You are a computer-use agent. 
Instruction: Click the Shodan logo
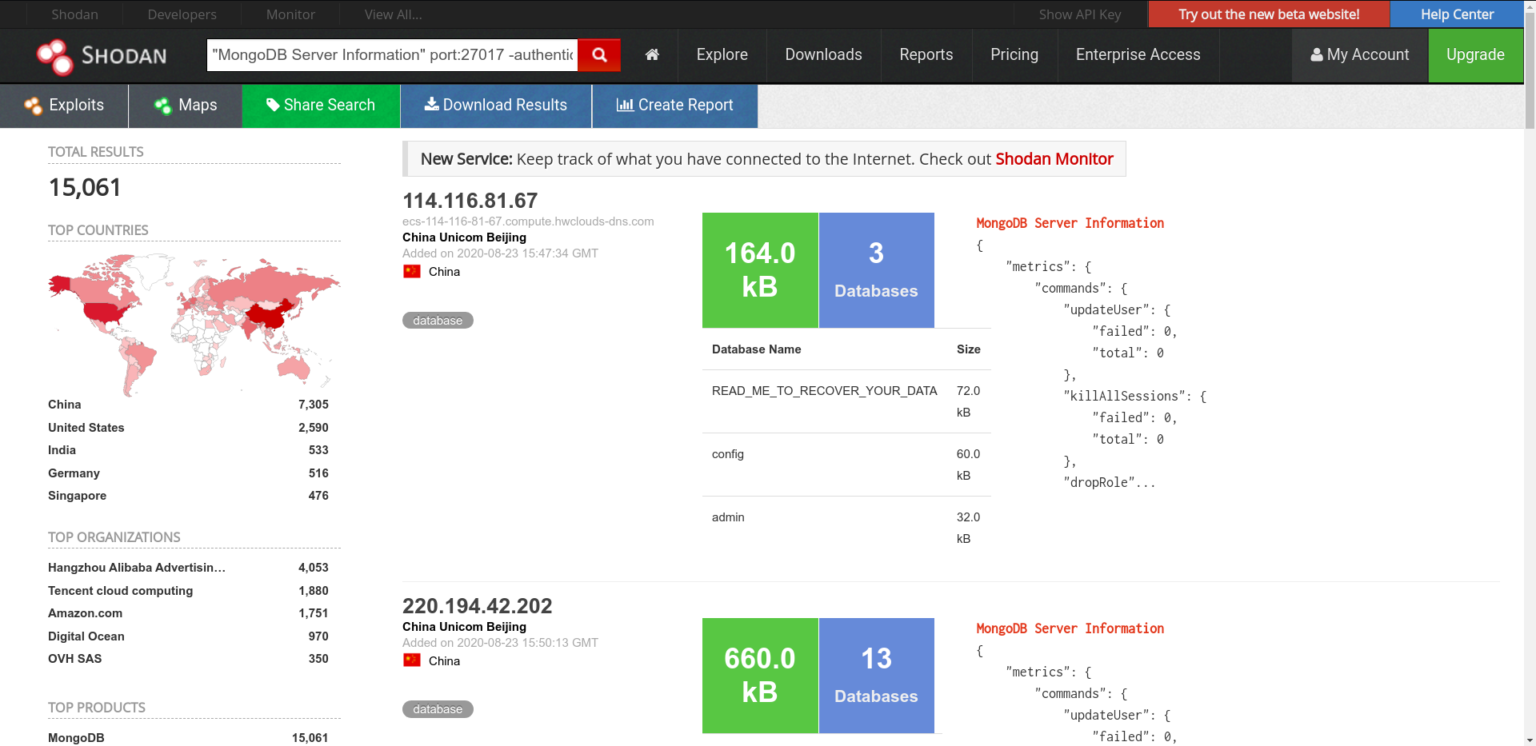[x=102, y=55]
